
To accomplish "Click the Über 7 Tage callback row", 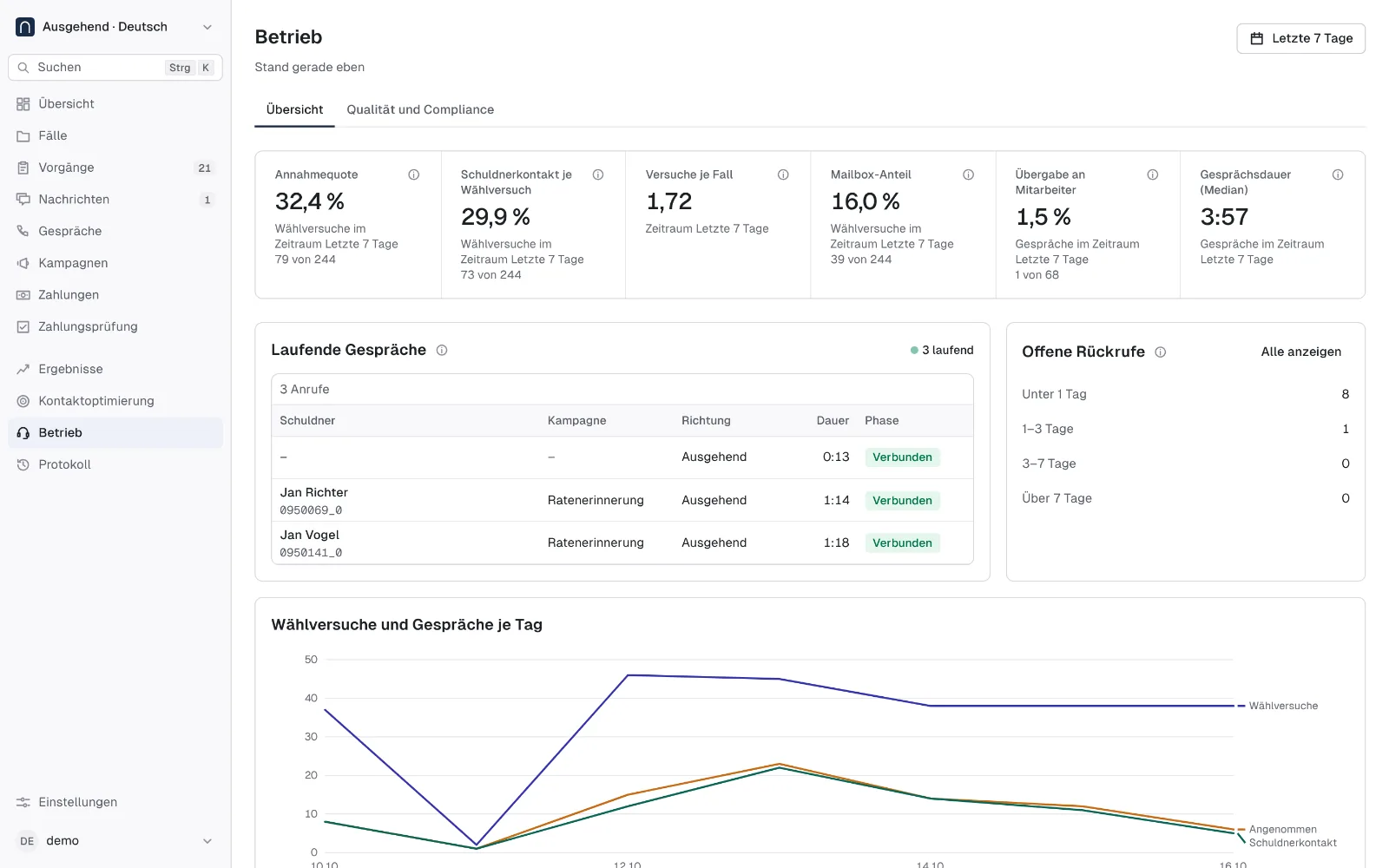I will click(1185, 498).
